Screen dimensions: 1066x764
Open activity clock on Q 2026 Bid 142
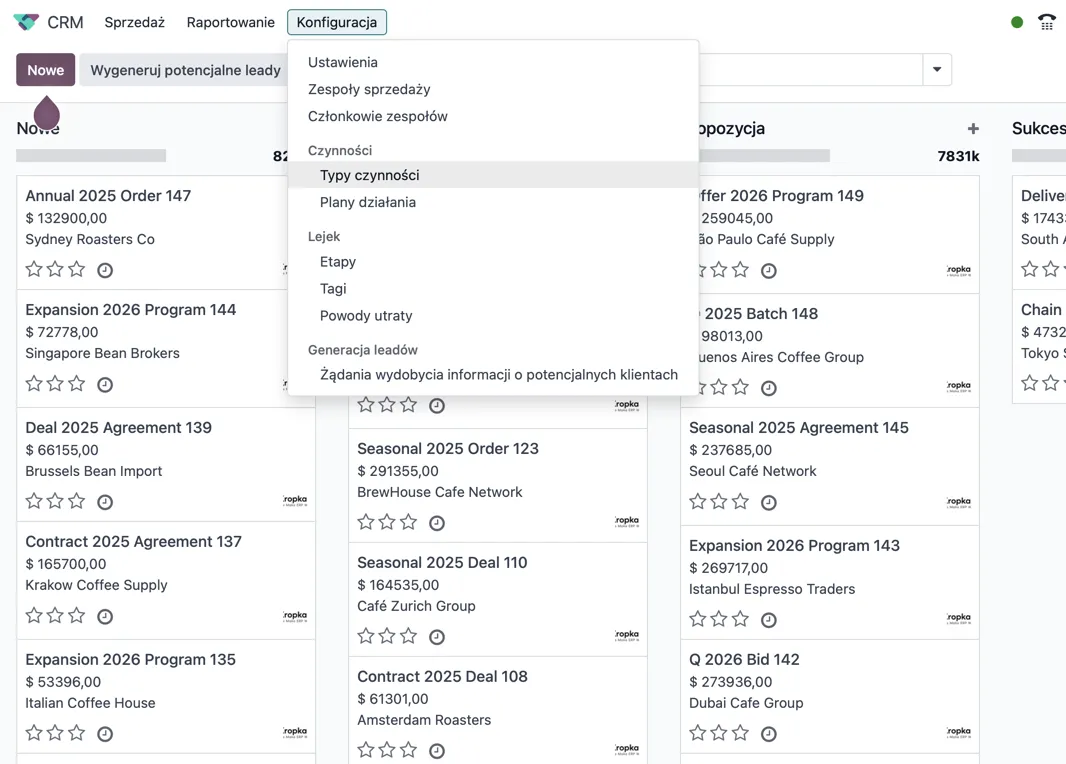pos(768,734)
